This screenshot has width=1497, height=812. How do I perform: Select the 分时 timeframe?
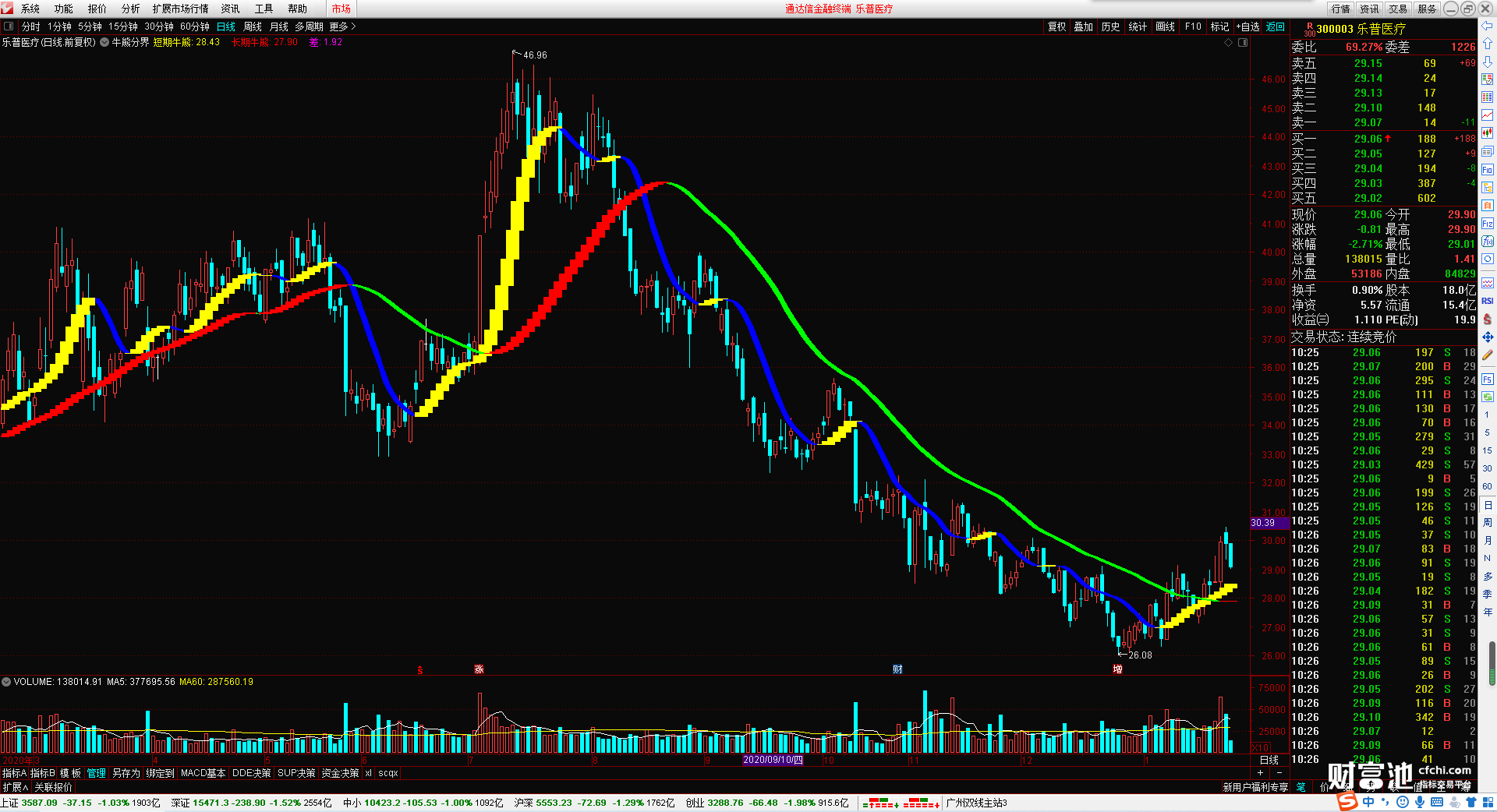click(30, 26)
